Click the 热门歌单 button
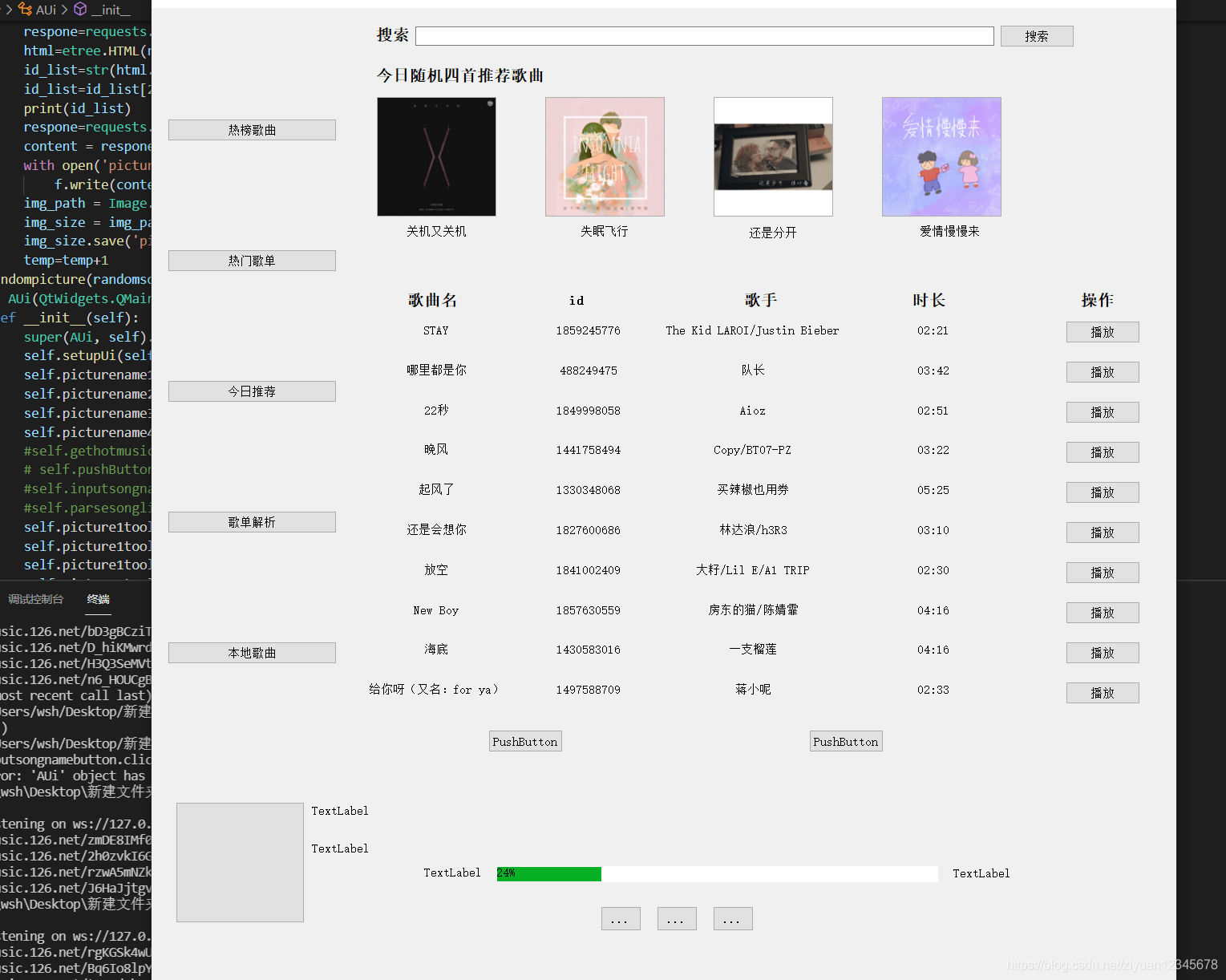 coord(251,260)
